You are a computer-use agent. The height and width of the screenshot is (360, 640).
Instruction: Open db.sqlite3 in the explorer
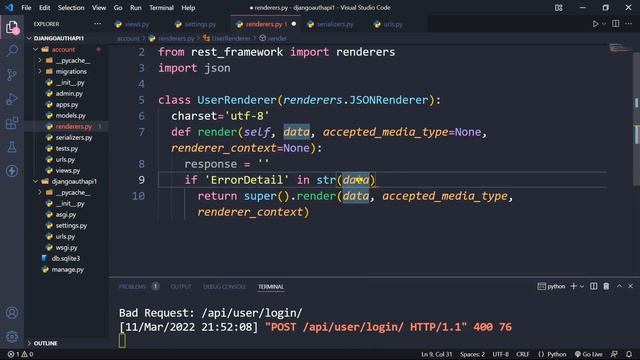tap(67, 258)
